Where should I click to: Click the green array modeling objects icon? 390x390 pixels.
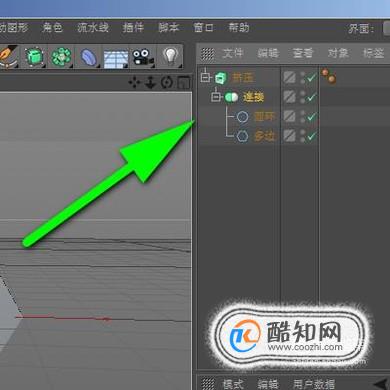[x=62, y=57]
